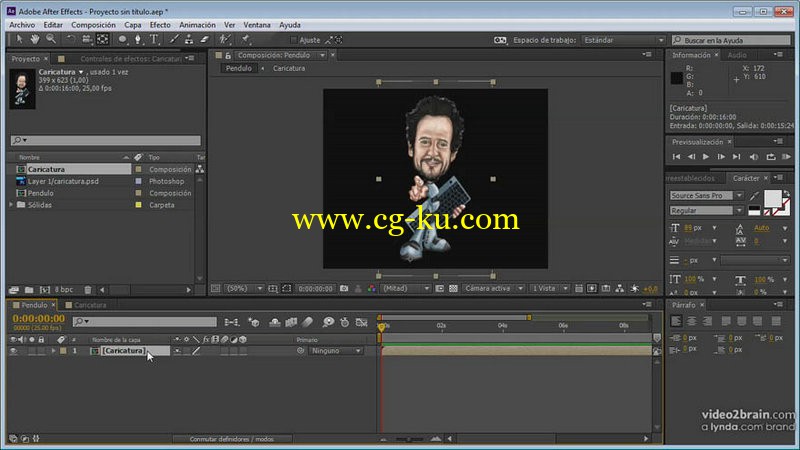The height and width of the screenshot is (450, 800).
Task: Click the brainstorm icon in timeline
Action: 328,322
